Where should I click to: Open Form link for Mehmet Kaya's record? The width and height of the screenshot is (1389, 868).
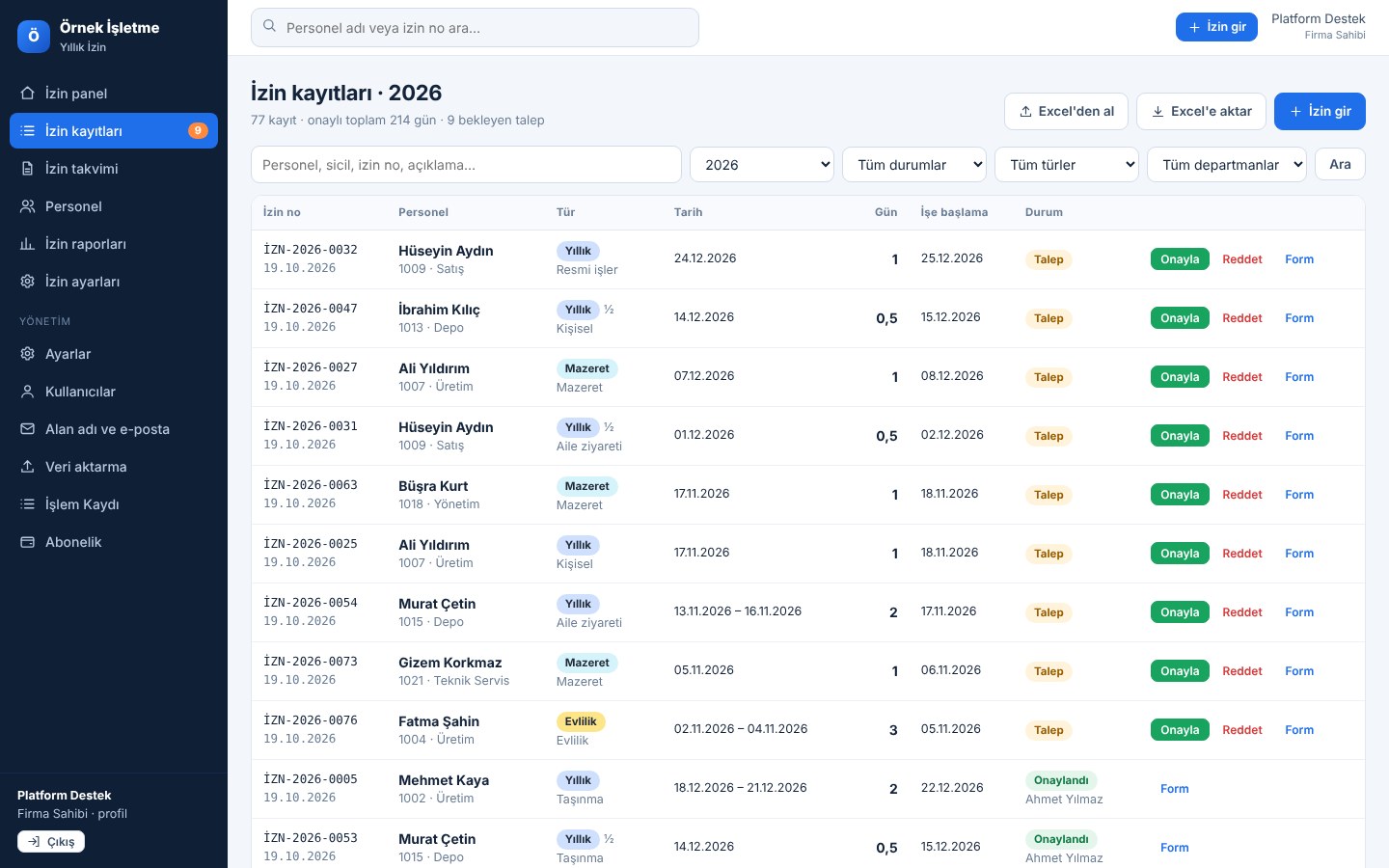[x=1174, y=789]
